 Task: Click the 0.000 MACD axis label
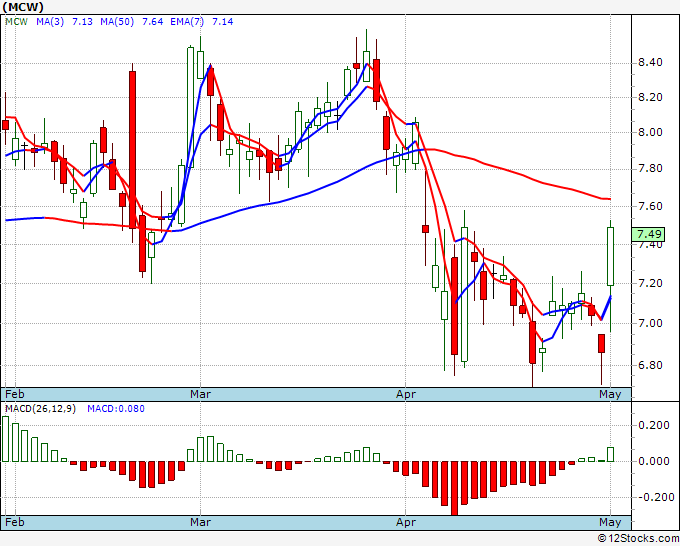point(654,461)
